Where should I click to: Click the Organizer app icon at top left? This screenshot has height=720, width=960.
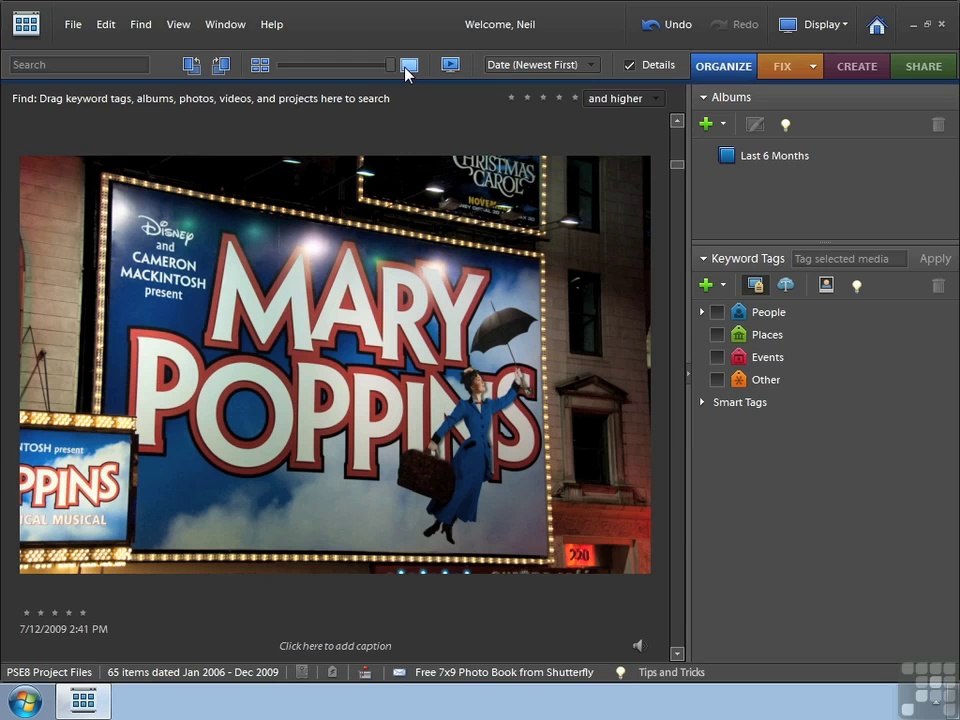pos(26,24)
